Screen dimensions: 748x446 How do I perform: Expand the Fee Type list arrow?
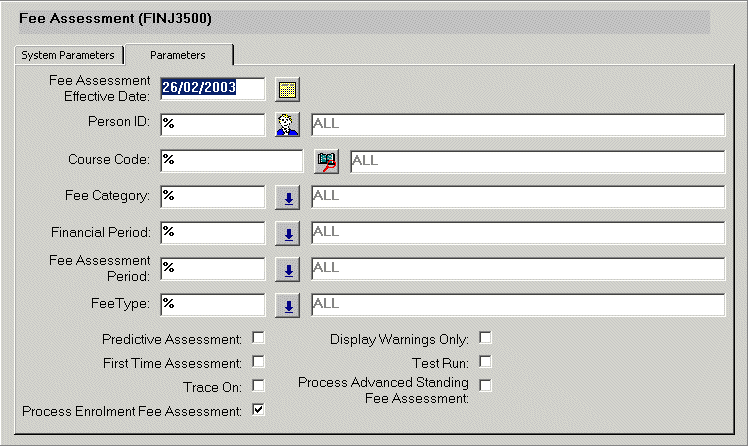[288, 306]
